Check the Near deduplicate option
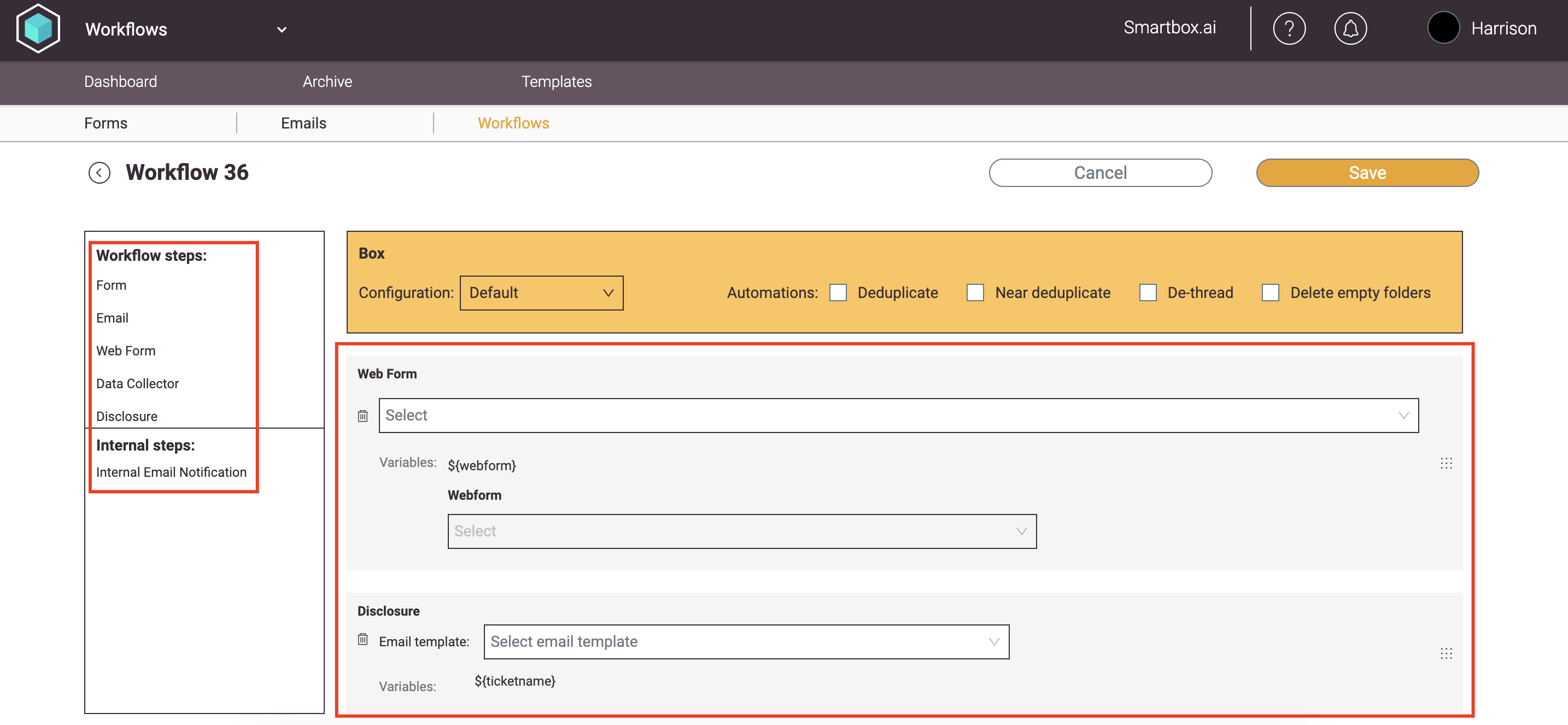The height and width of the screenshot is (725, 1568). (x=975, y=293)
